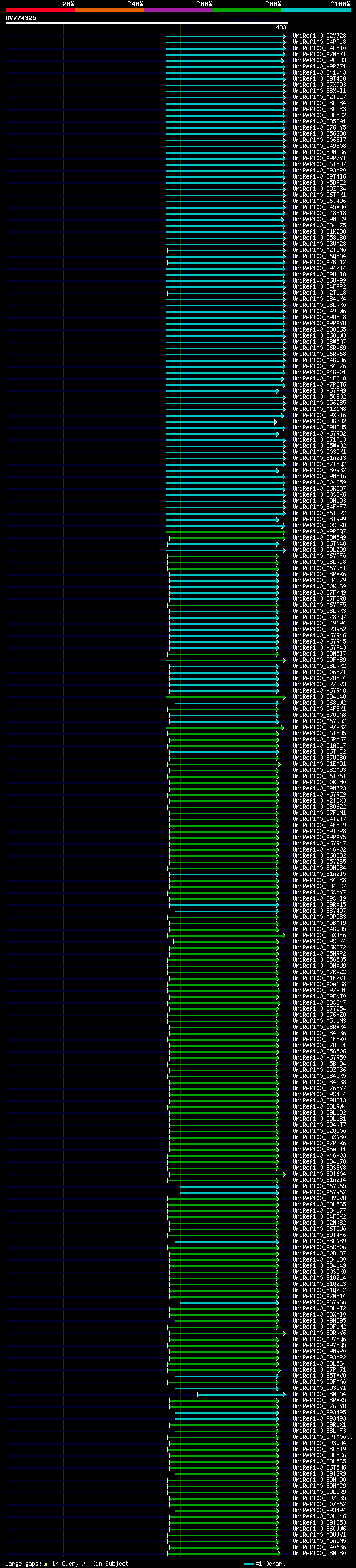Select the query name AV774325
356x1568 pixels.
tap(21, 18)
